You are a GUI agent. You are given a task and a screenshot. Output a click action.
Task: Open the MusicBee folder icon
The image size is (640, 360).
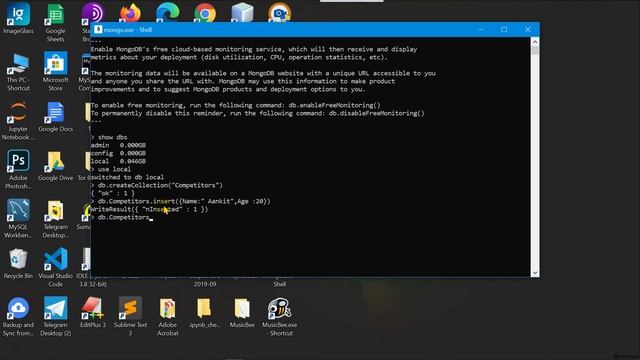click(242, 313)
